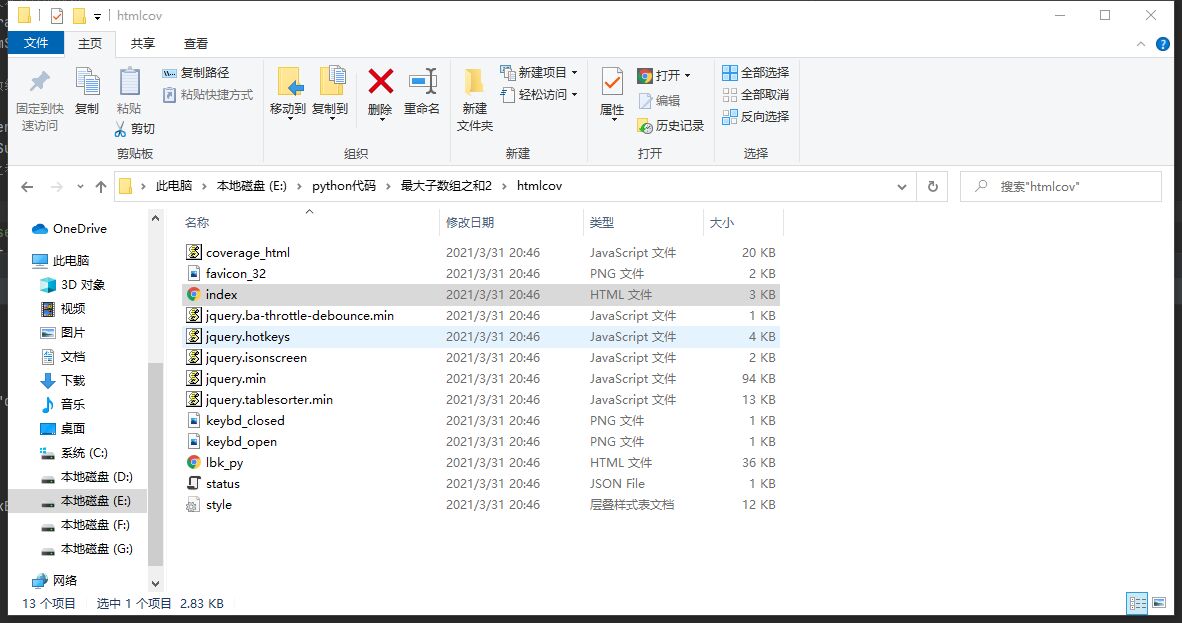Click the Help question mark icon
This screenshot has width=1182, height=623.
pyautogui.click(x=1162, y=44)
